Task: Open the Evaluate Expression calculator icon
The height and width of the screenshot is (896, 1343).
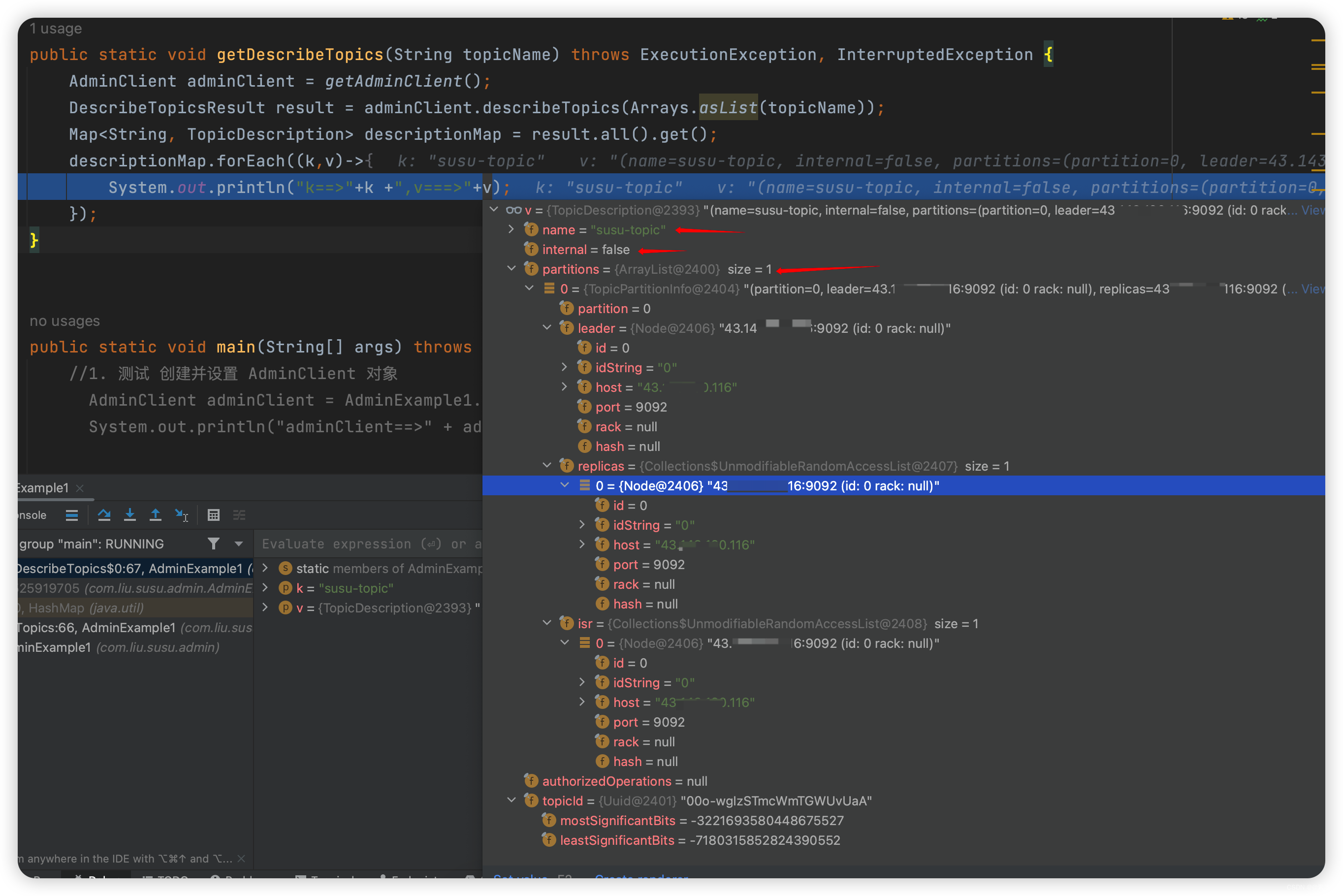Action: 214,515
